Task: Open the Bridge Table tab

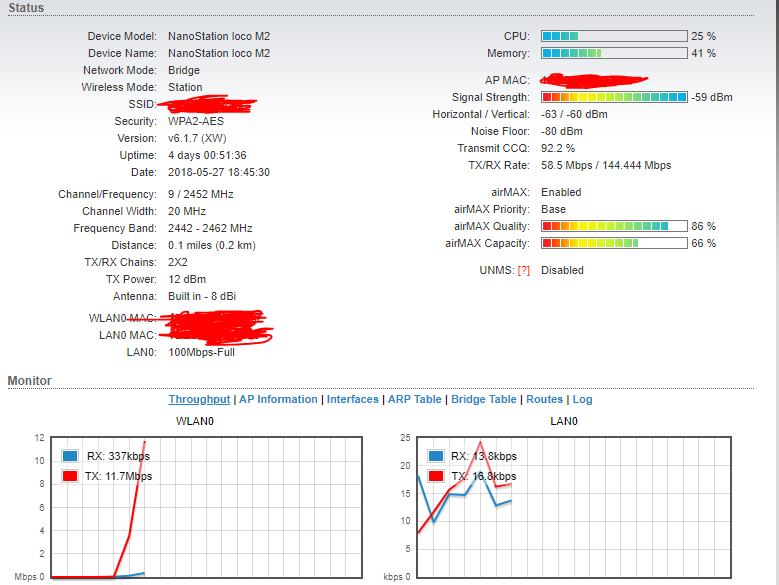Action: [484, 399]
